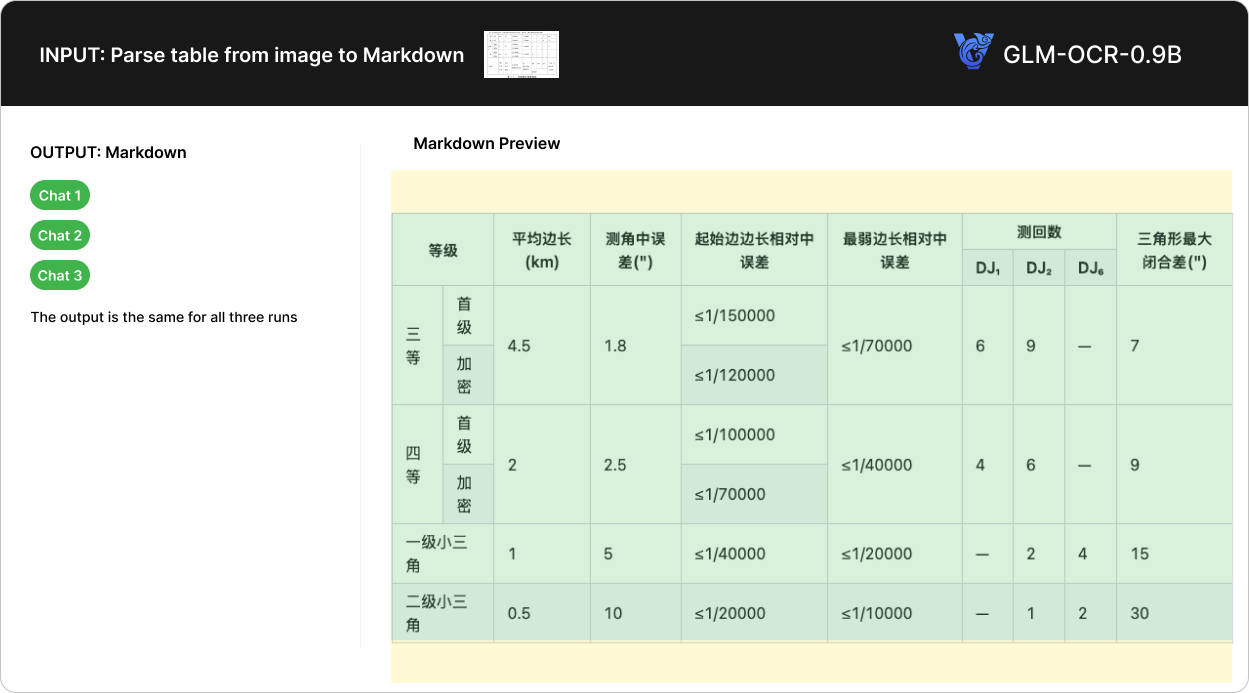Click the DJ₆ sub-column header
This screenshot has height=693, width=1249.
pos(1090,269)
